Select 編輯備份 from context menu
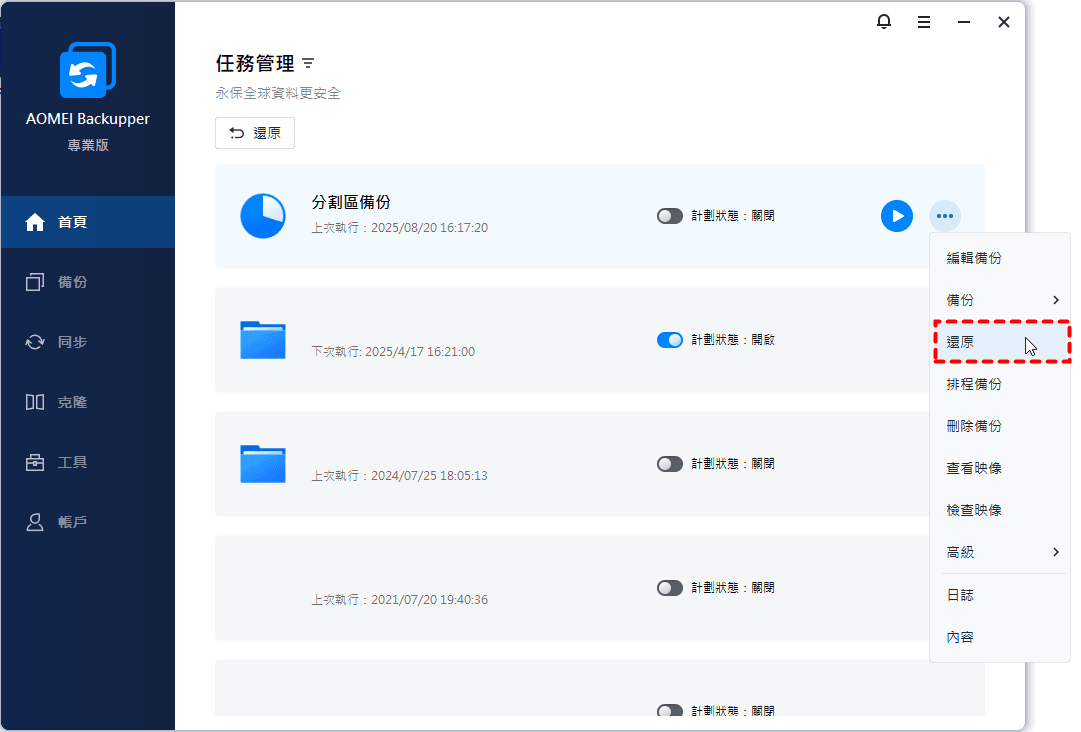The width and height of the screenshot is (1081, 732). click(1000, 258)
